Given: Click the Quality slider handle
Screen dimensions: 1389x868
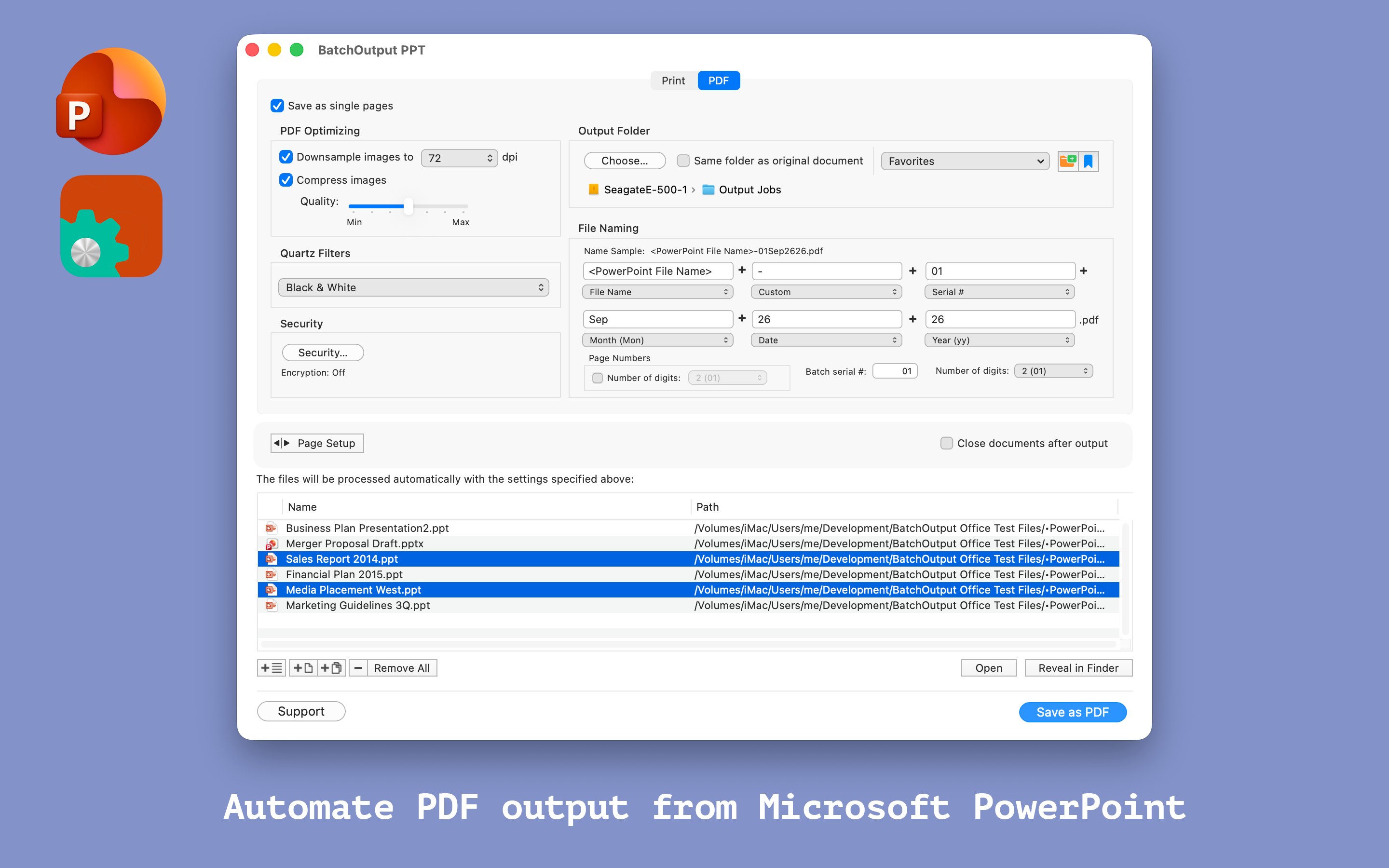Looking at the screenshot, I should coord(408,206).
